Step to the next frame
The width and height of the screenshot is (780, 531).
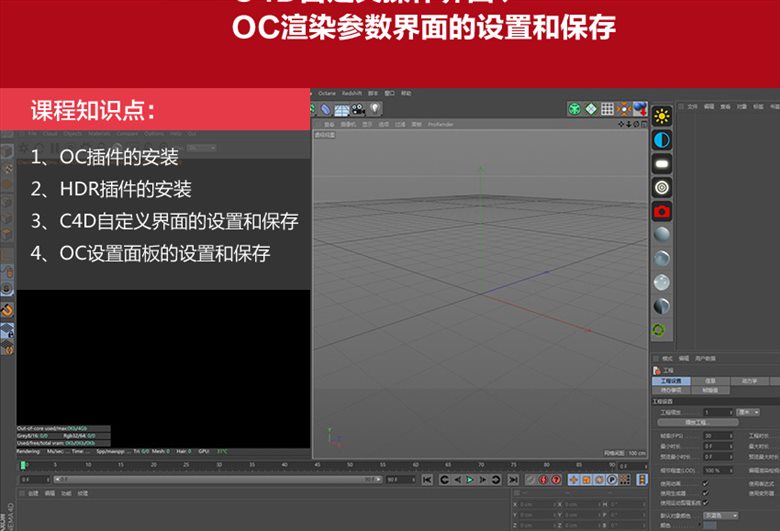point(483,480)
